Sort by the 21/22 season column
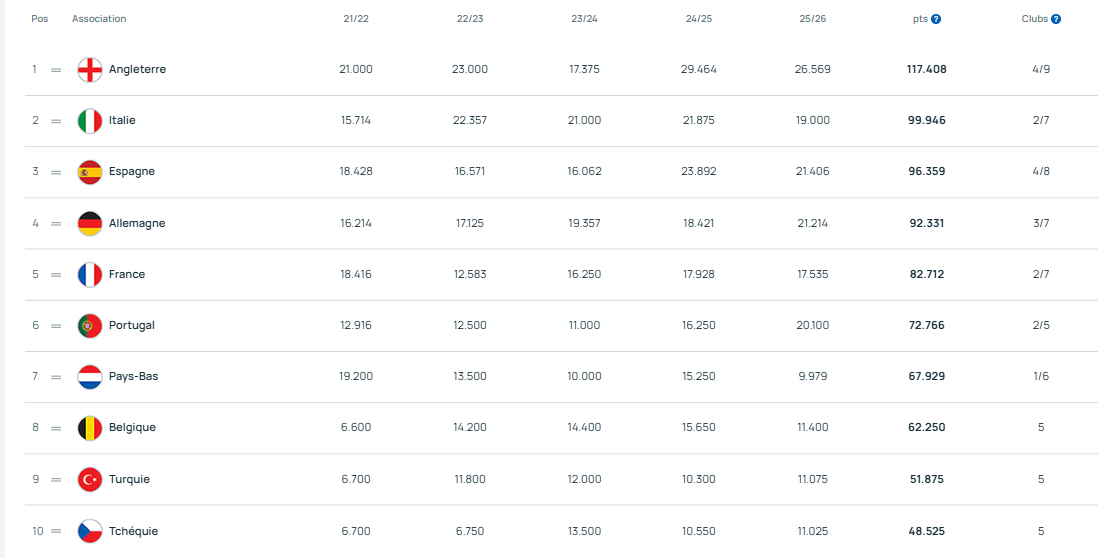The height and width of the screenshot is (558, 1116). [x=355, y=19]
